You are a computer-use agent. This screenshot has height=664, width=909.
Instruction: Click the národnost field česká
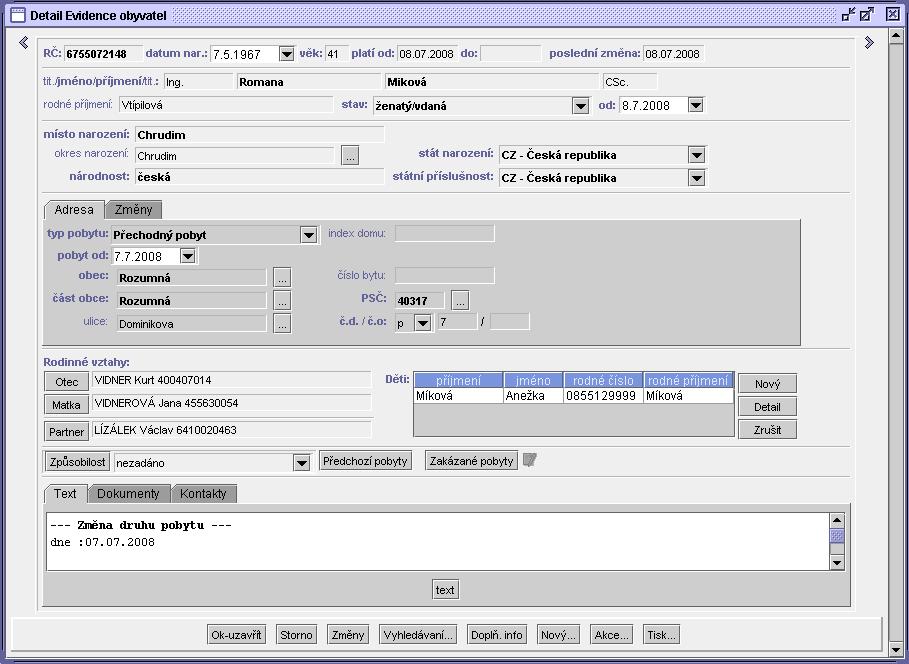(260, 177)
